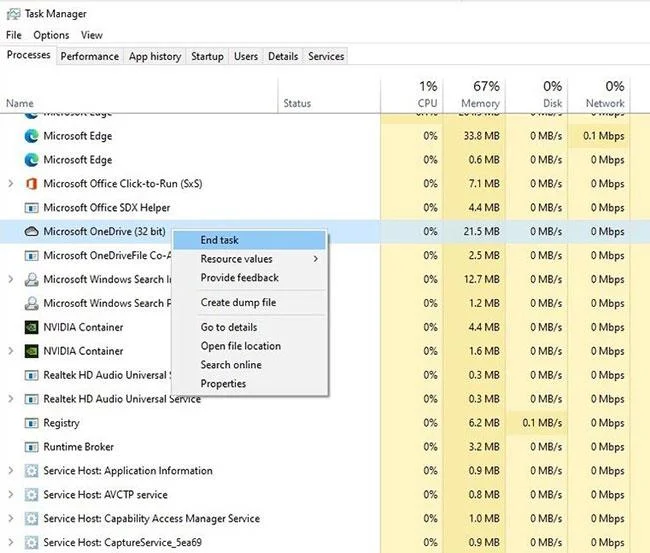Click the Microsoft Office Click-to-Run icon
Image resolution: width=650 pixels, height=553 pixels.
point(32,184)
